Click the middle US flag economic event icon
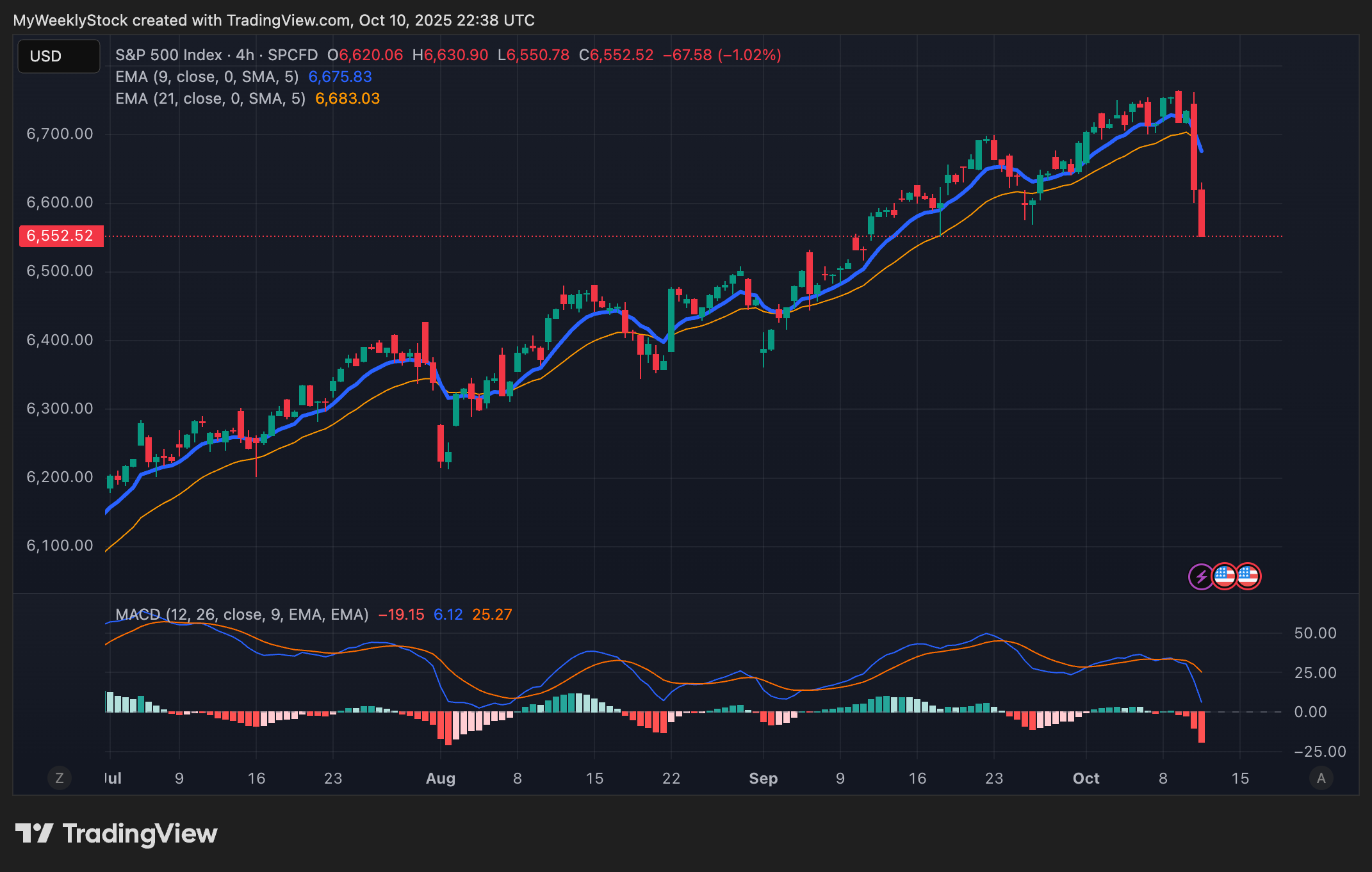The image size is (1372, 872). (1225, 576)
